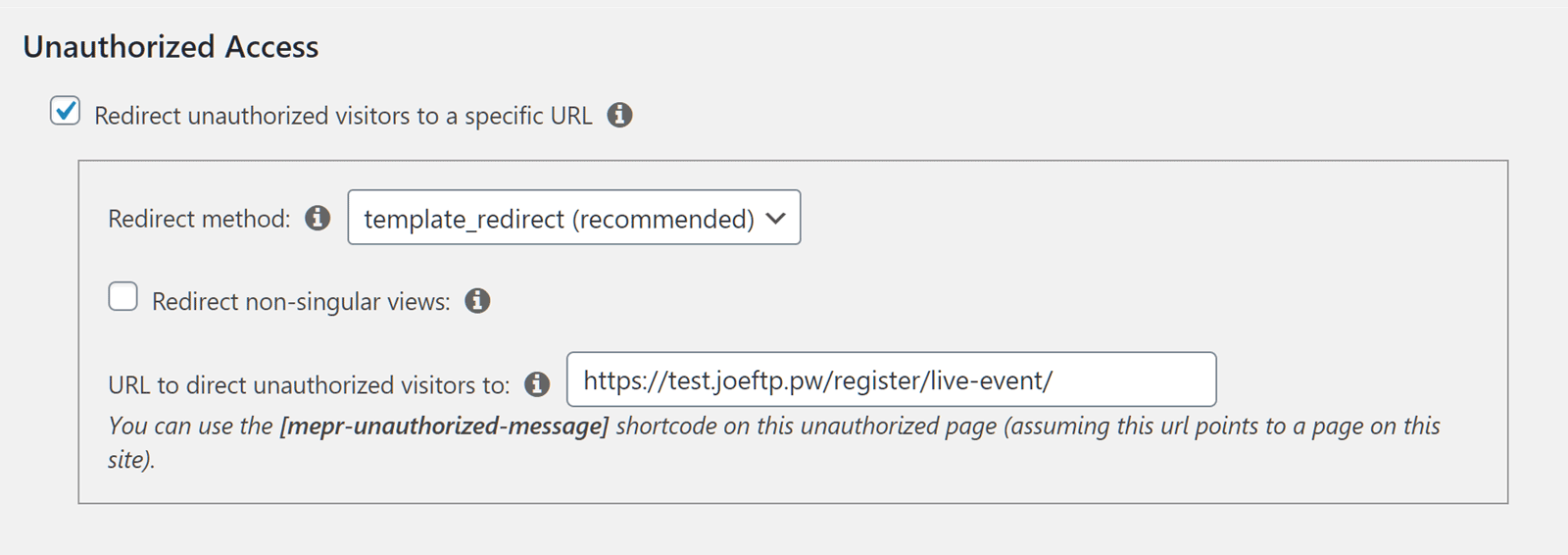Click the chevron arrow of Redirect method select
This screenshot has width=1568, height=555.
(776, 219)
